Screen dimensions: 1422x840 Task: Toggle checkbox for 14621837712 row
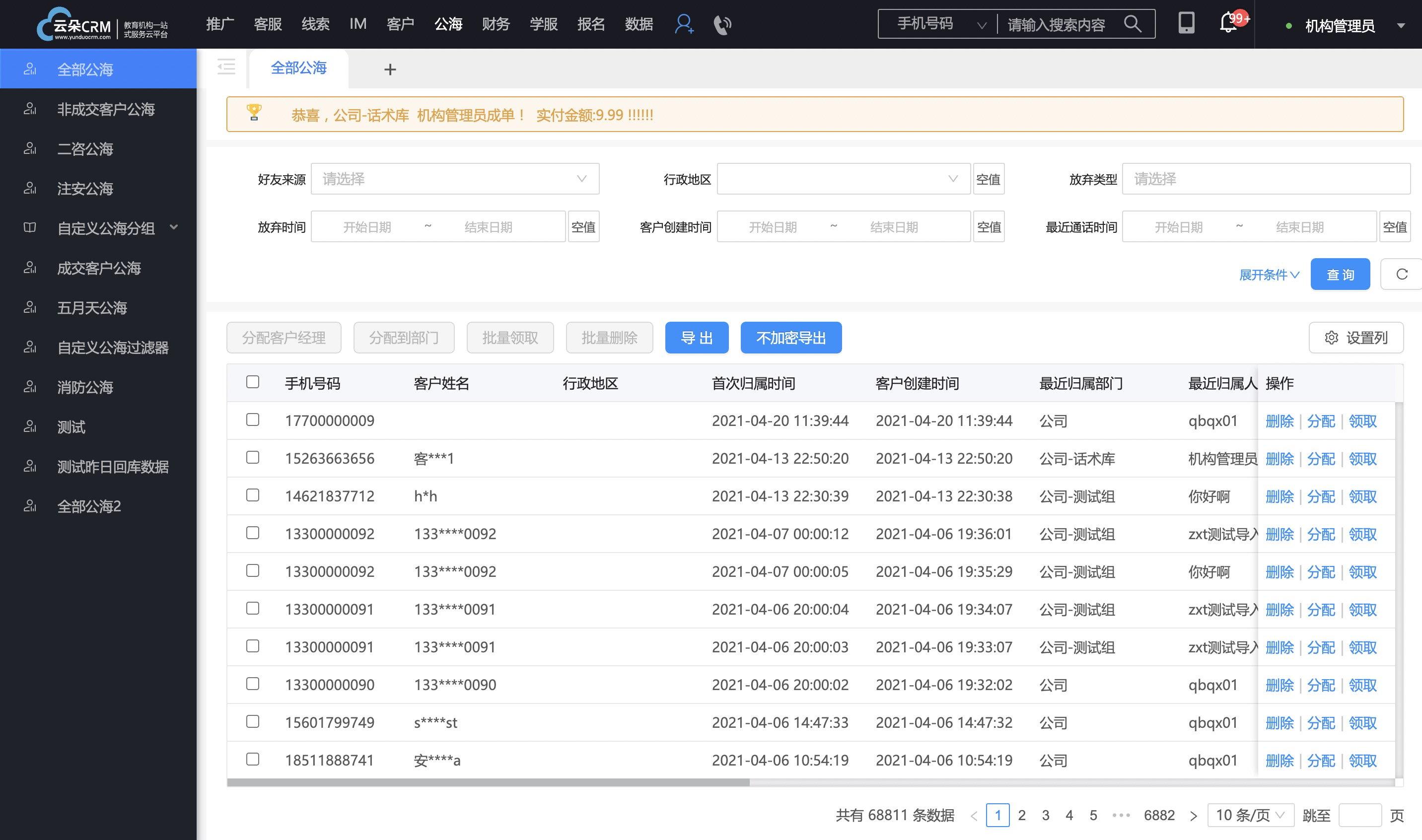tap(253, 495)
